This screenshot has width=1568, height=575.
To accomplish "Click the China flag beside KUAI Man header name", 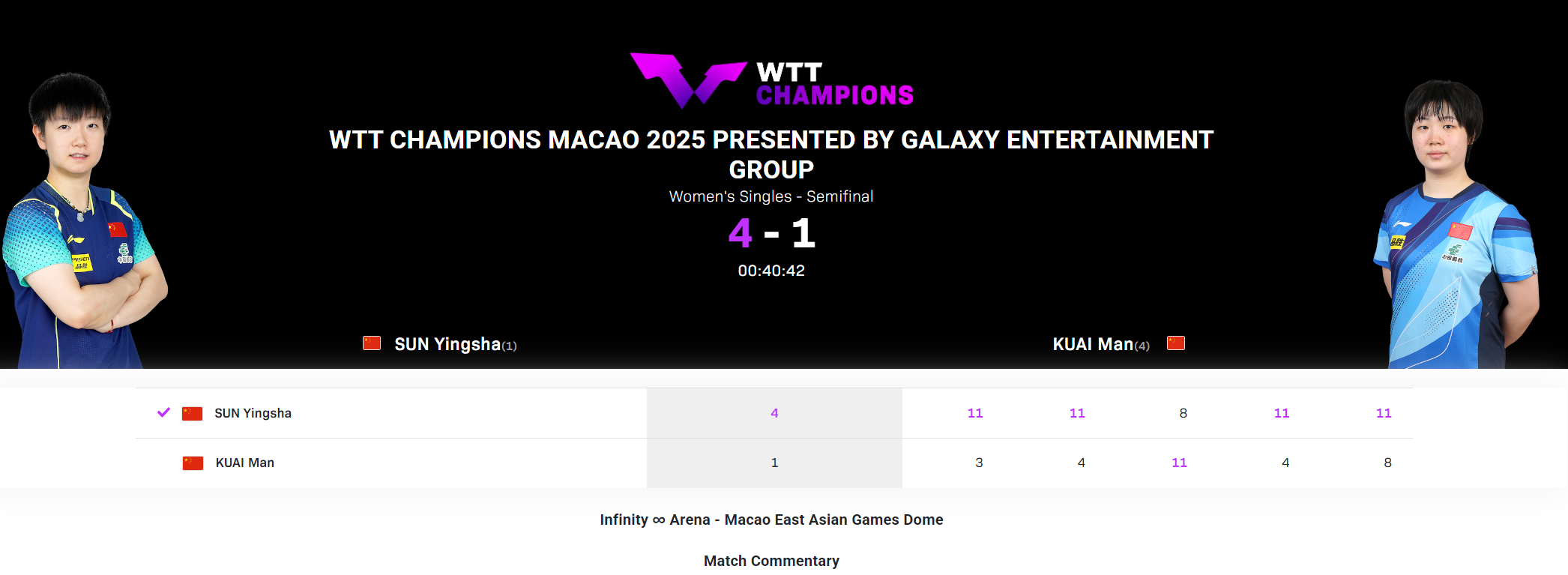I will pos(1176,343).
